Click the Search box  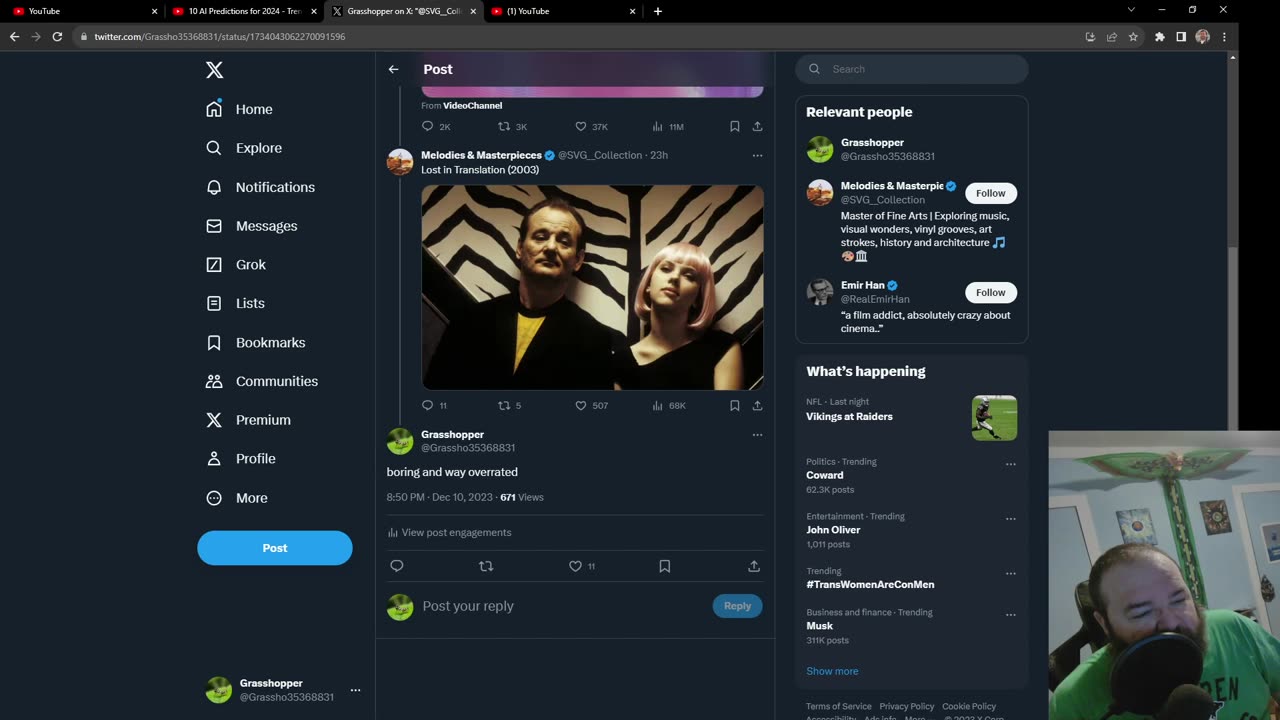point(912,69)
